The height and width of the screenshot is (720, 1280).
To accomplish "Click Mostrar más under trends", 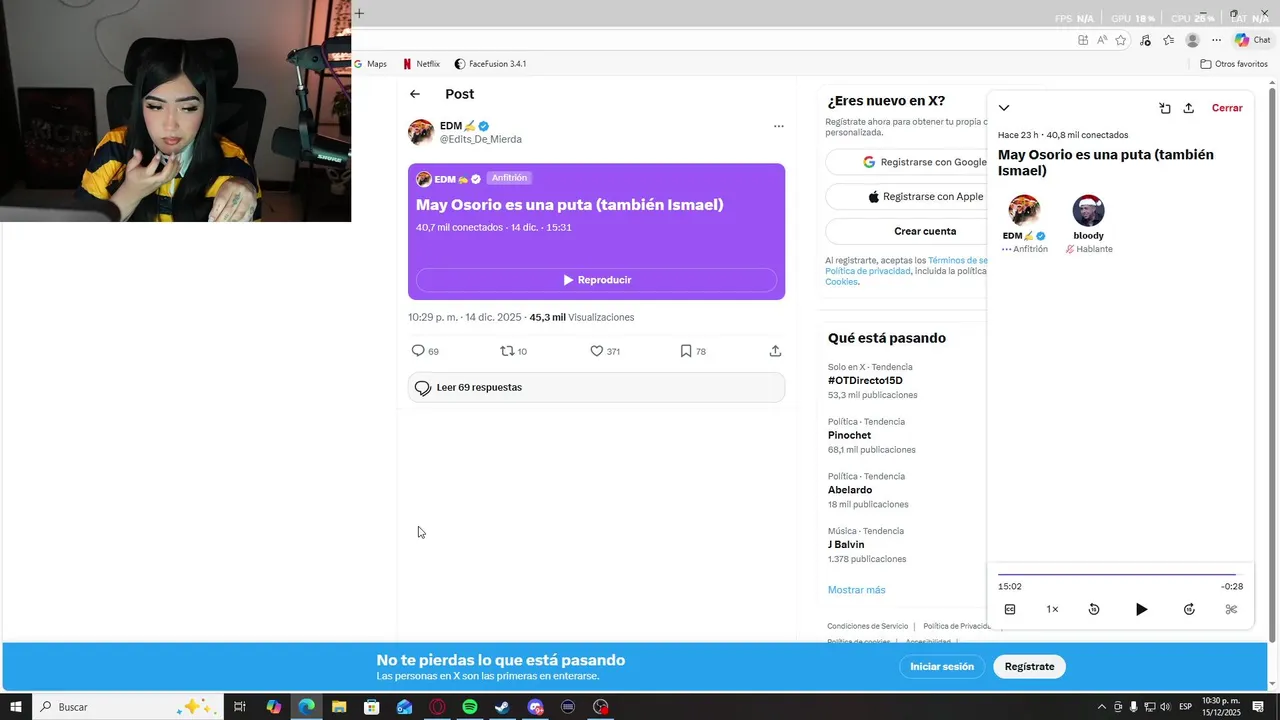I will coord(856,590).
